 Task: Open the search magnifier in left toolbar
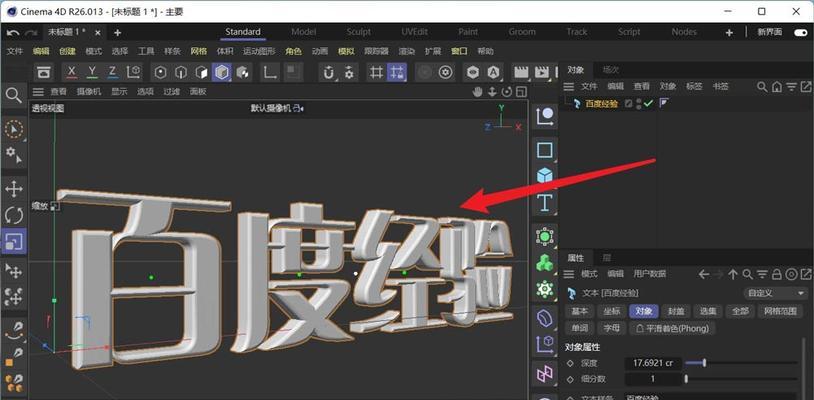pyautogui.click(x=13, y=95)
